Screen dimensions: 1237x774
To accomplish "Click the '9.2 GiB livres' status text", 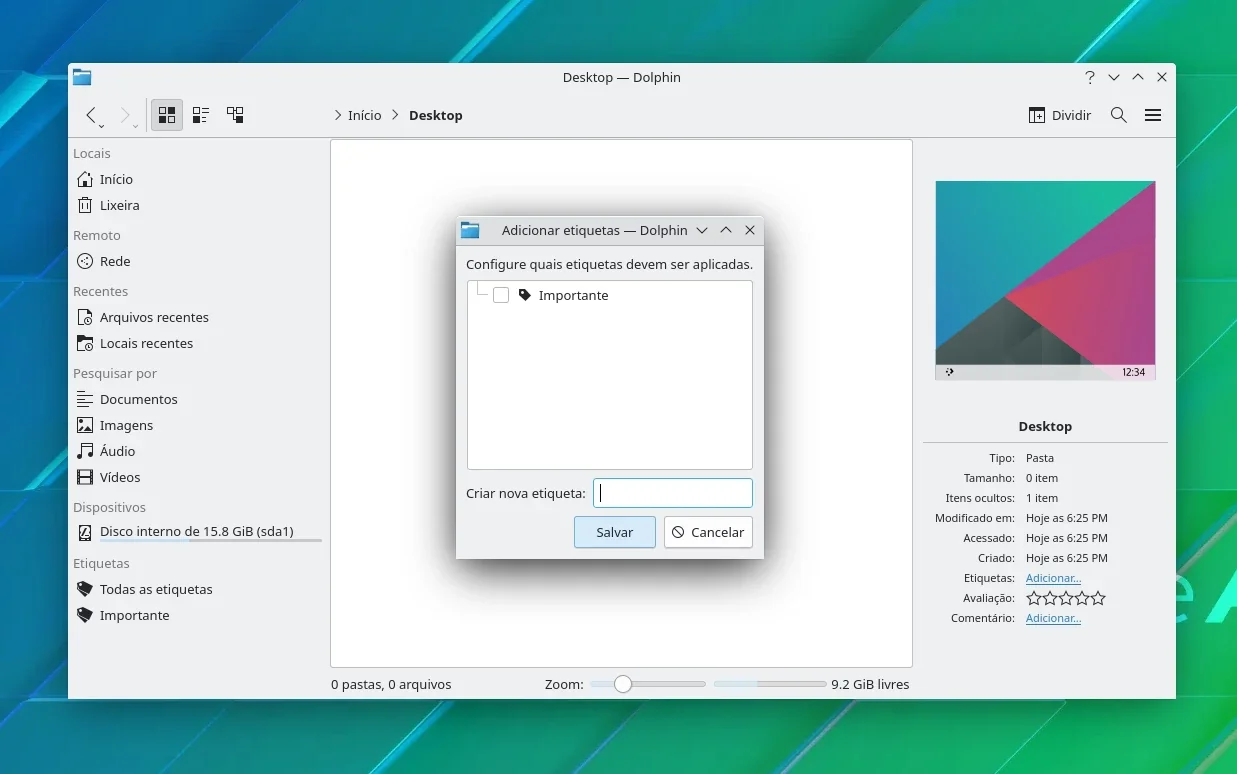I will click(x=870, y=684).
